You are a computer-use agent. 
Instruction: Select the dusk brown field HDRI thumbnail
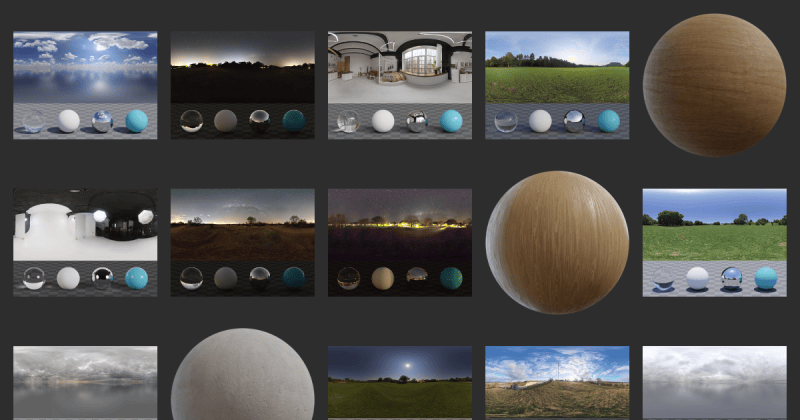click(242, 242)
